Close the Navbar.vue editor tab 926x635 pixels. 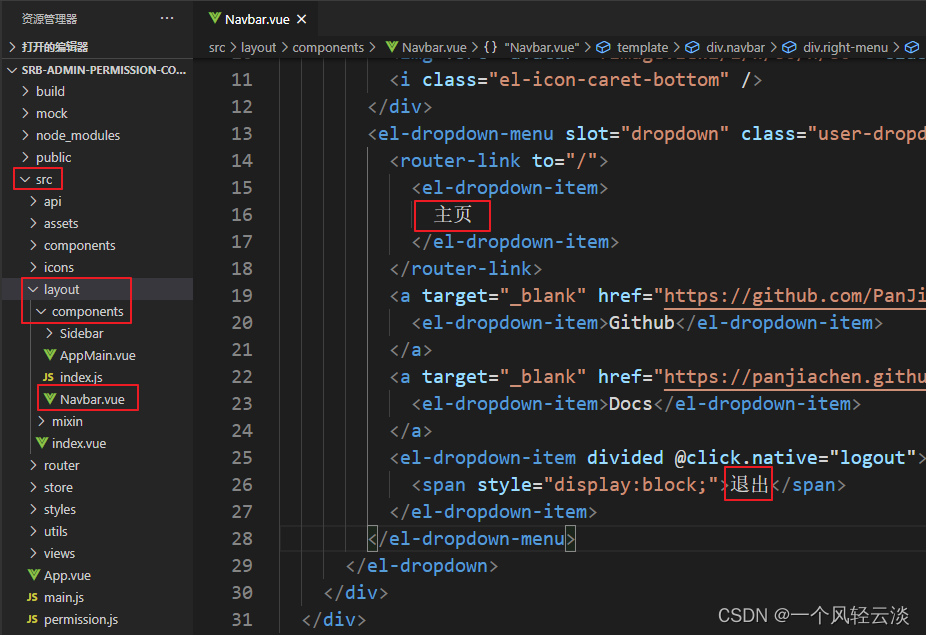tap(302, 19)
